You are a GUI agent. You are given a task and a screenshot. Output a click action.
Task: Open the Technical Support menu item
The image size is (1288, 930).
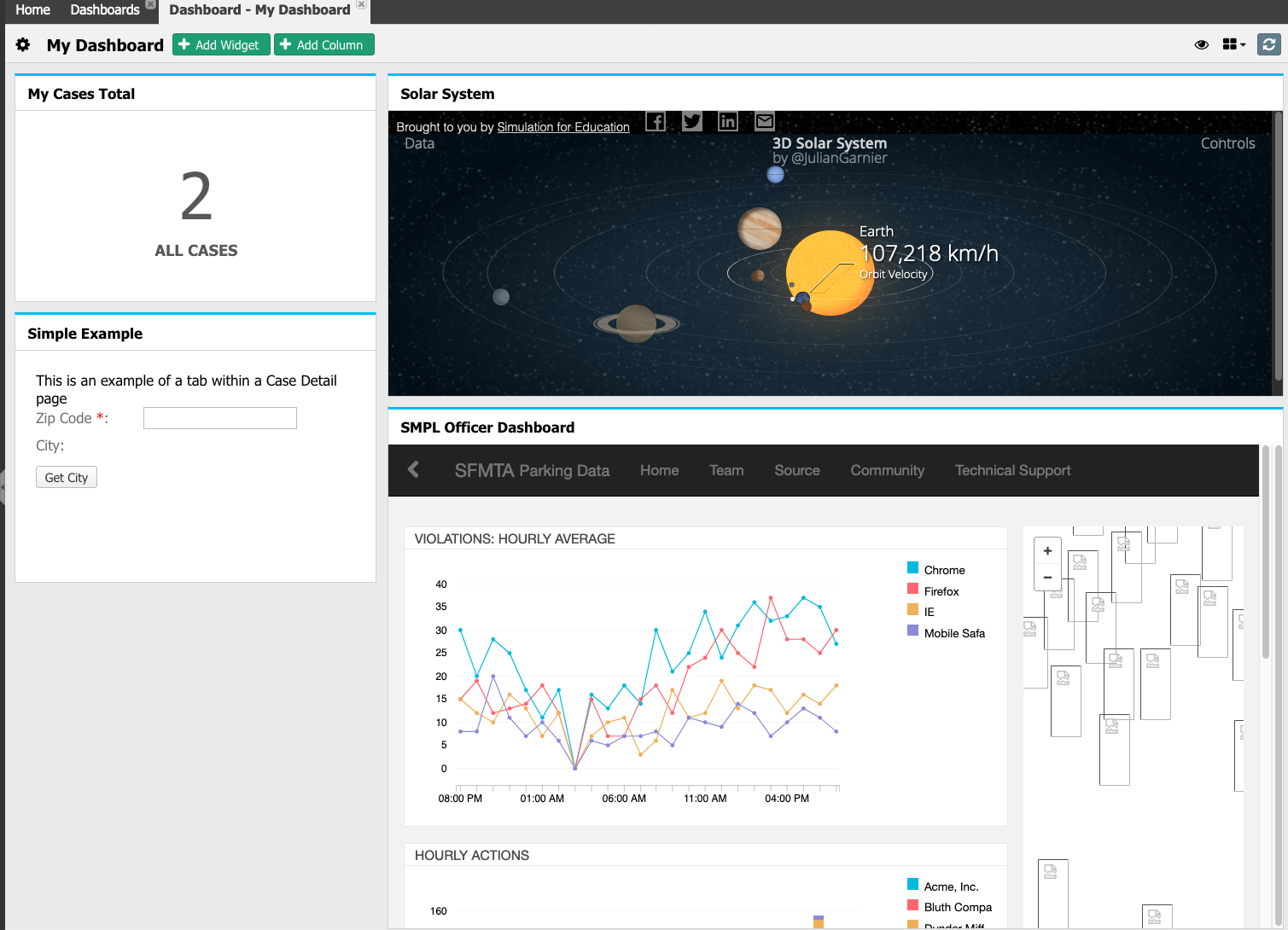click(1013, 470)
